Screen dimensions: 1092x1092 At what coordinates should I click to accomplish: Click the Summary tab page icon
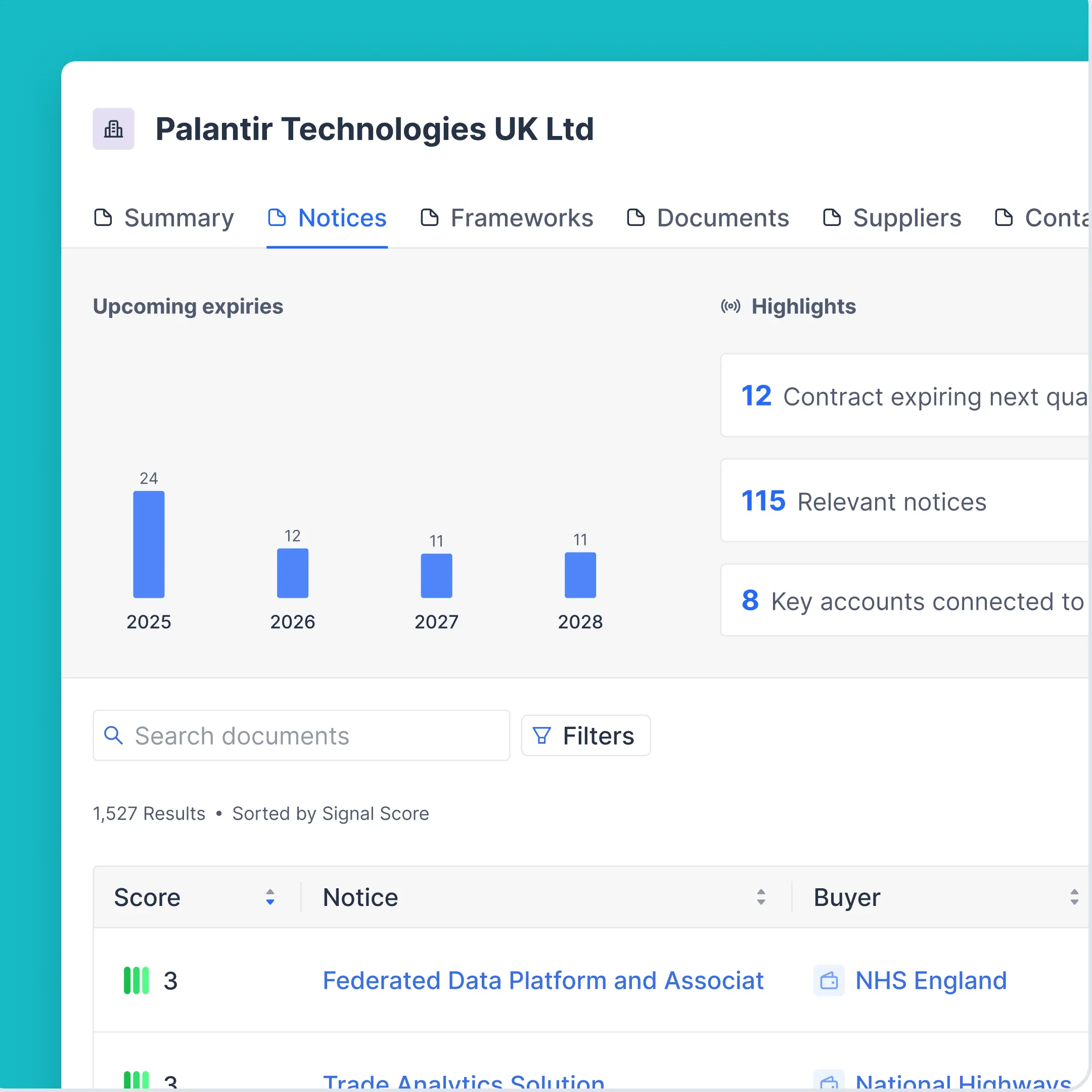click(x=103, y=217)
